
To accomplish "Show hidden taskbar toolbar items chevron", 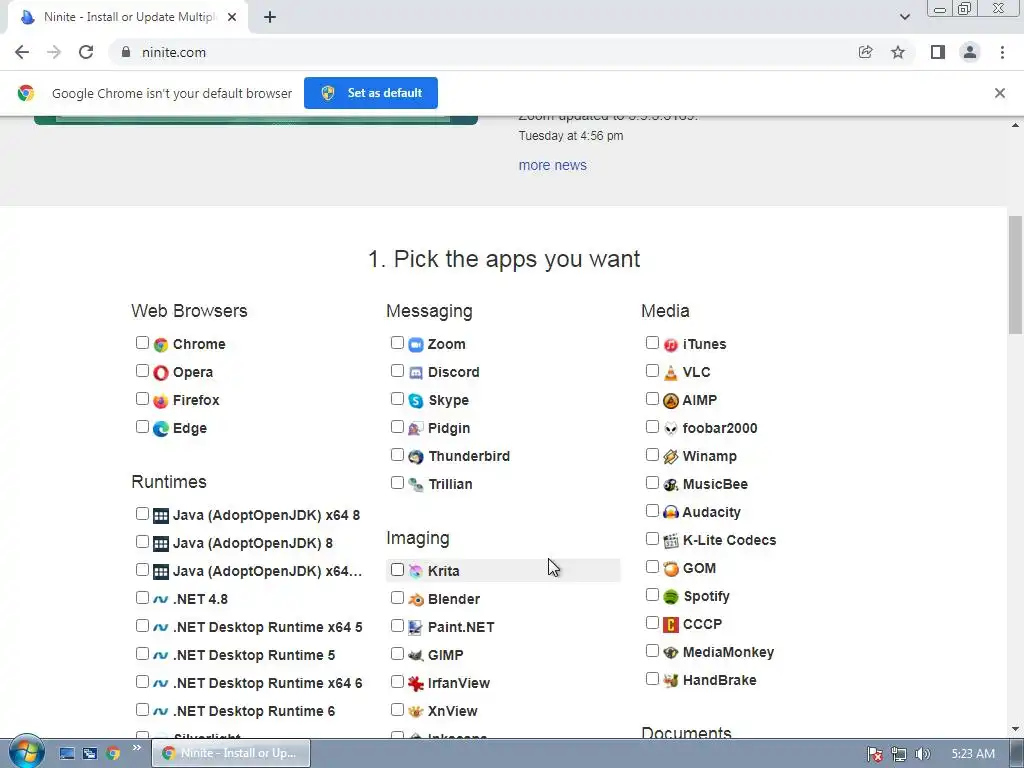I will (x=136, y=748).
